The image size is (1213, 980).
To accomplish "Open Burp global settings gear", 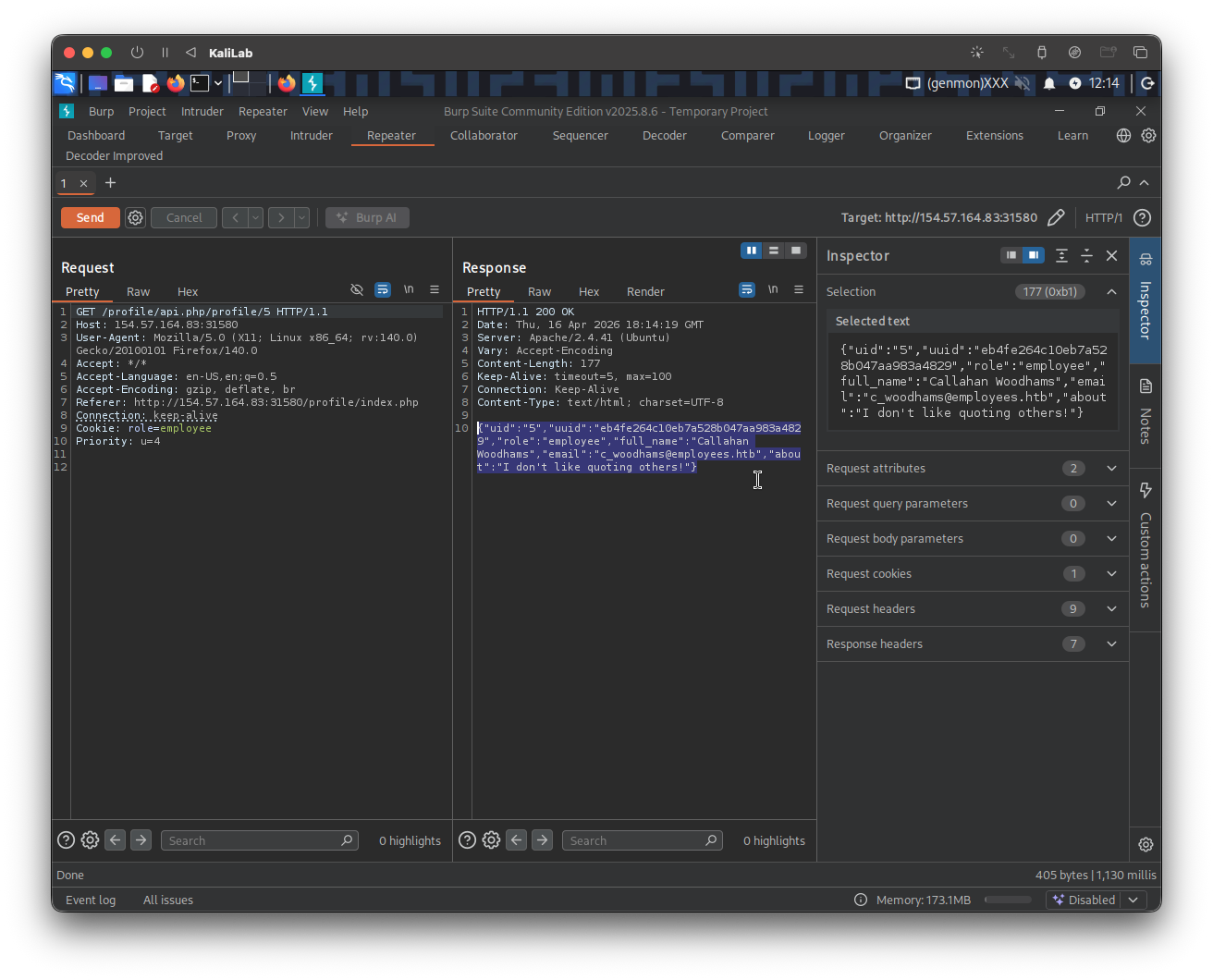I will 1148,135.
